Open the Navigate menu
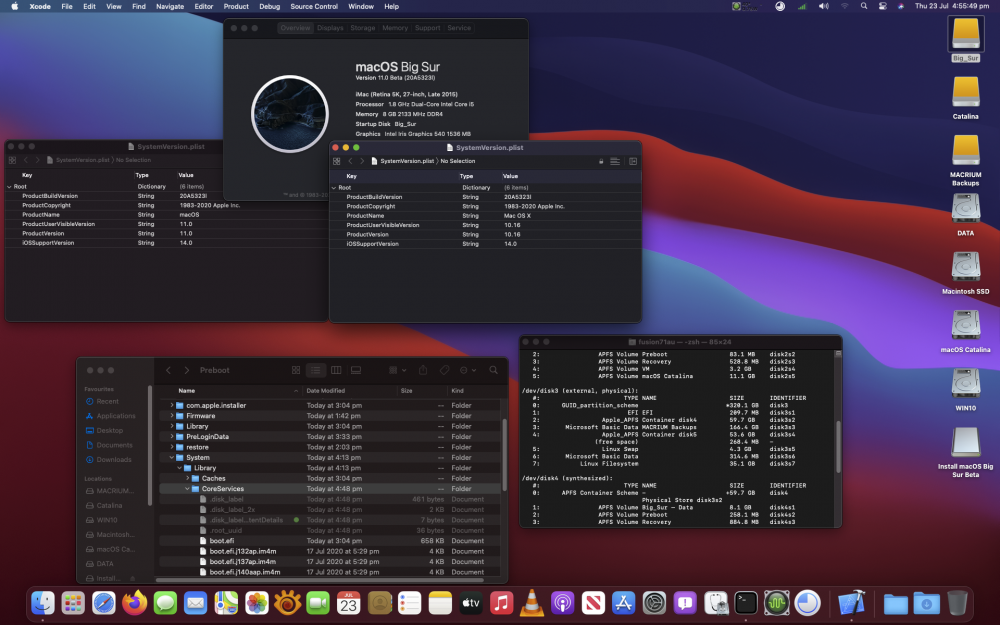Image resolution: width=1000 pixels, height=625 pixels. [170, 6]
